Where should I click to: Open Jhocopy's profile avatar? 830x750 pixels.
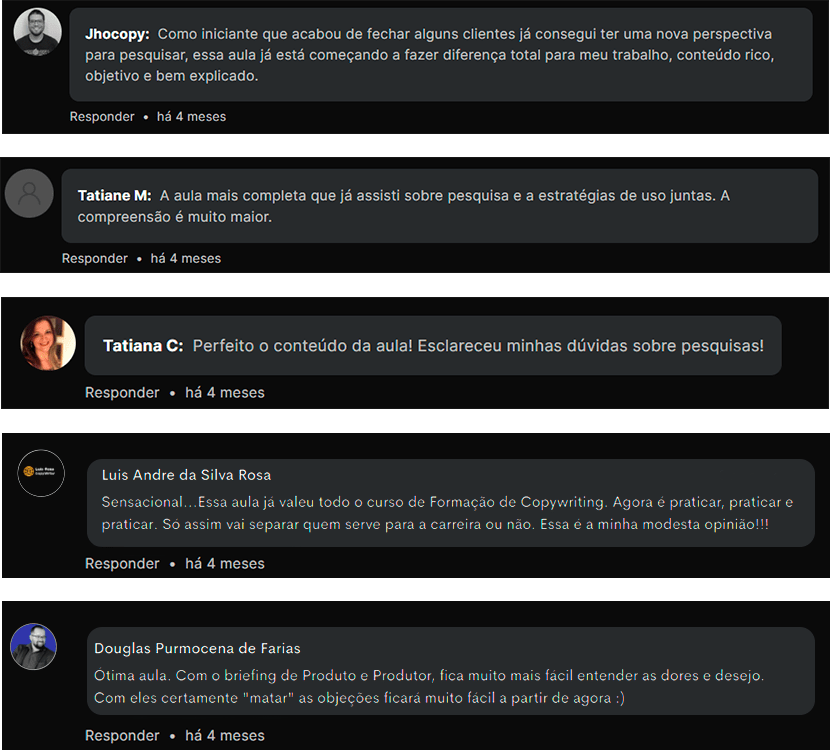click(37, 32)
